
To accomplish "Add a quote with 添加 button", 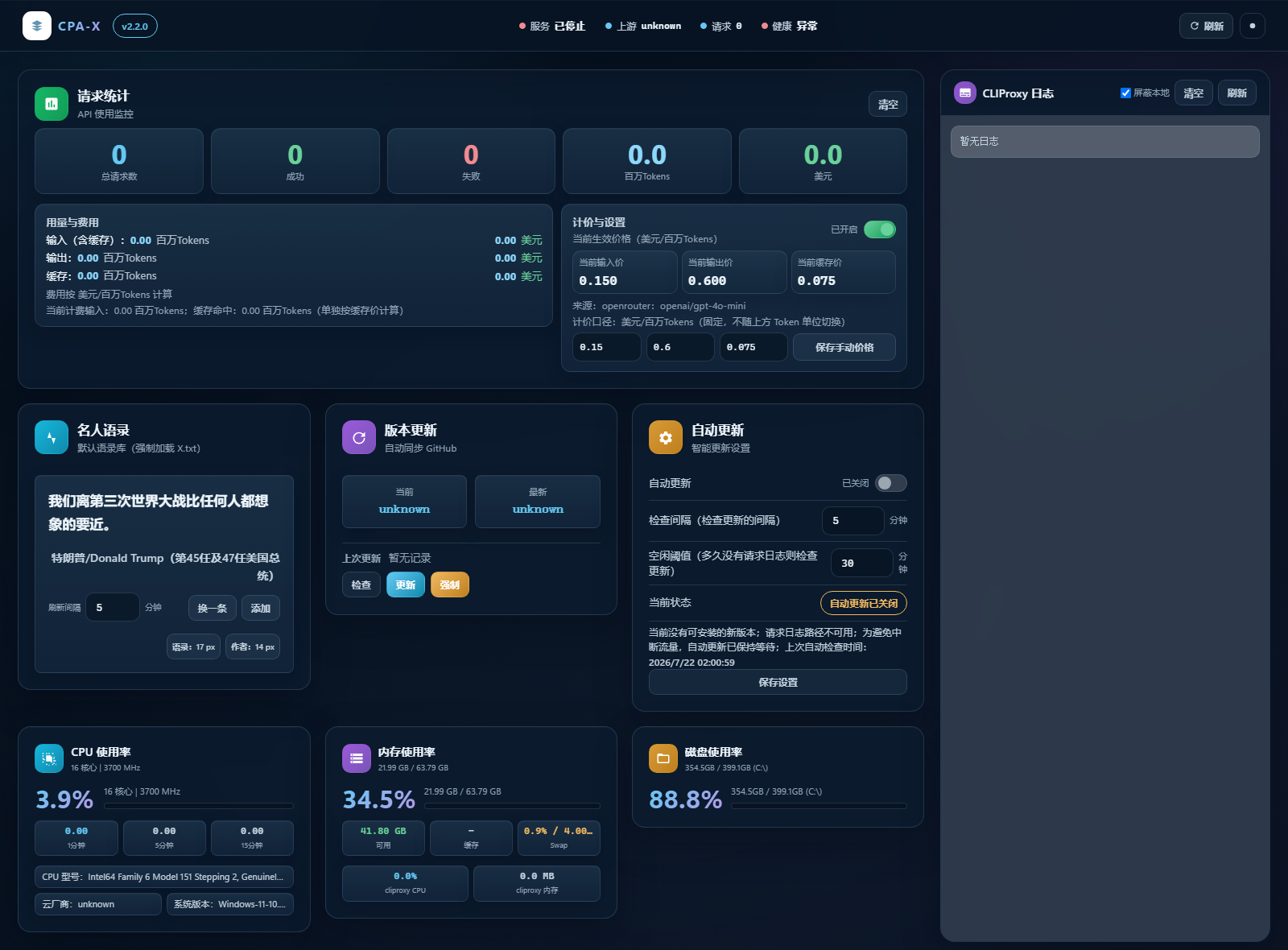I will (261, 608).
